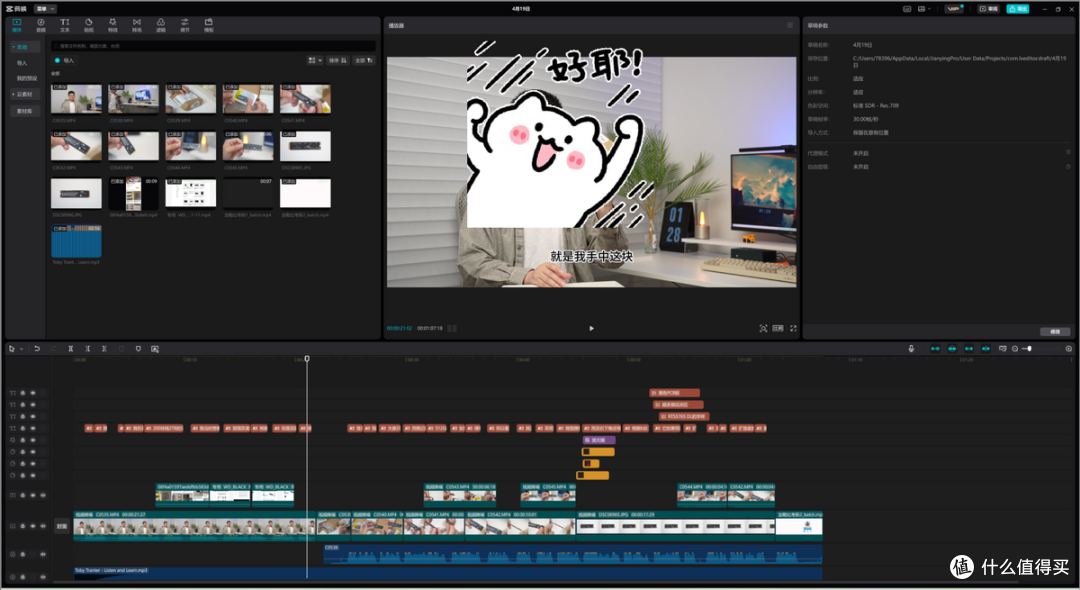
Task: Zoom in the timeline with plus icon
Action: click(x=1069, y=349)
